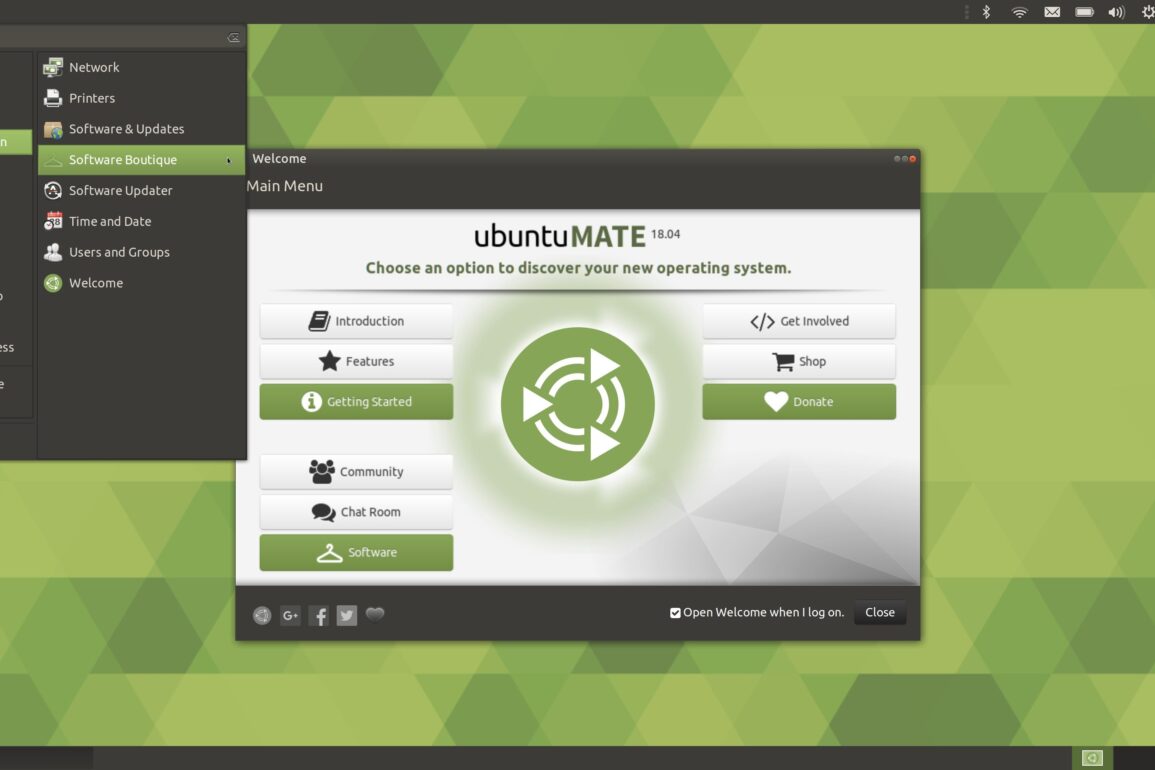Click the white heart icon on Donate

pos(776,402)
